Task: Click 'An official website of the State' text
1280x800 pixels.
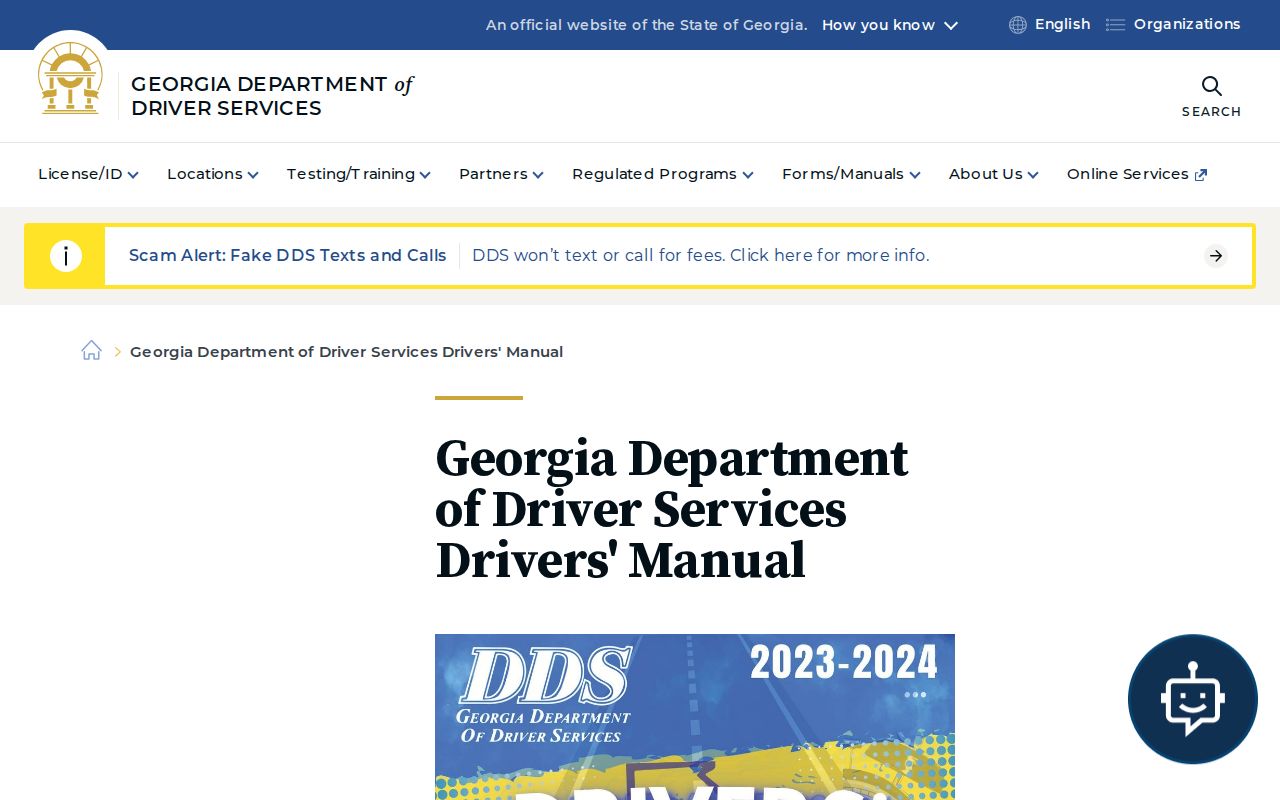Action: [x=647, y=25]
